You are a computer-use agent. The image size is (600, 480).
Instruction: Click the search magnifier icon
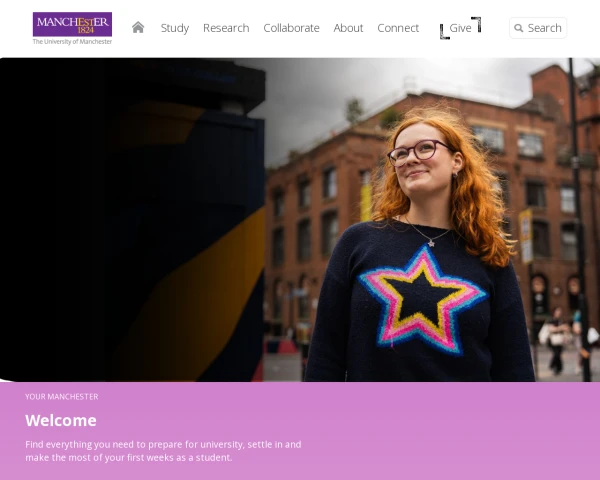tap(518, 28)
